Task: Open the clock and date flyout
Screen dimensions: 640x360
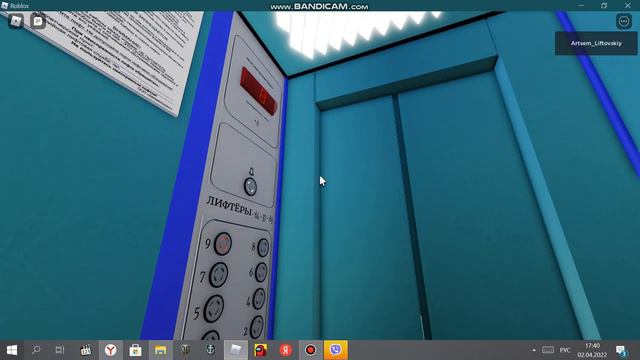Action: tap(592, 350)
